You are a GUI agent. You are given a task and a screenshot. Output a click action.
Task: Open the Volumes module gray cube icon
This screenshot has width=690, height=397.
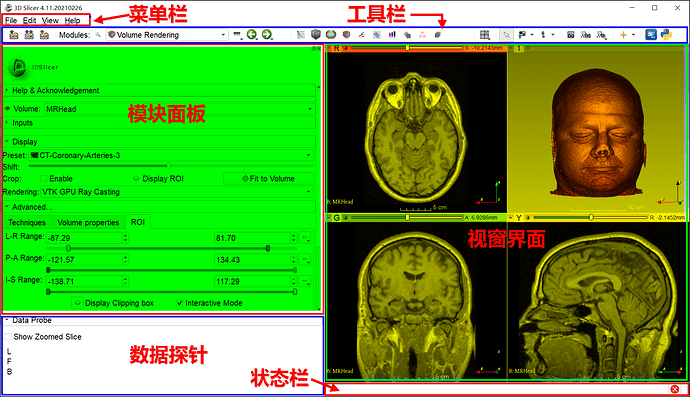point(316,34)
